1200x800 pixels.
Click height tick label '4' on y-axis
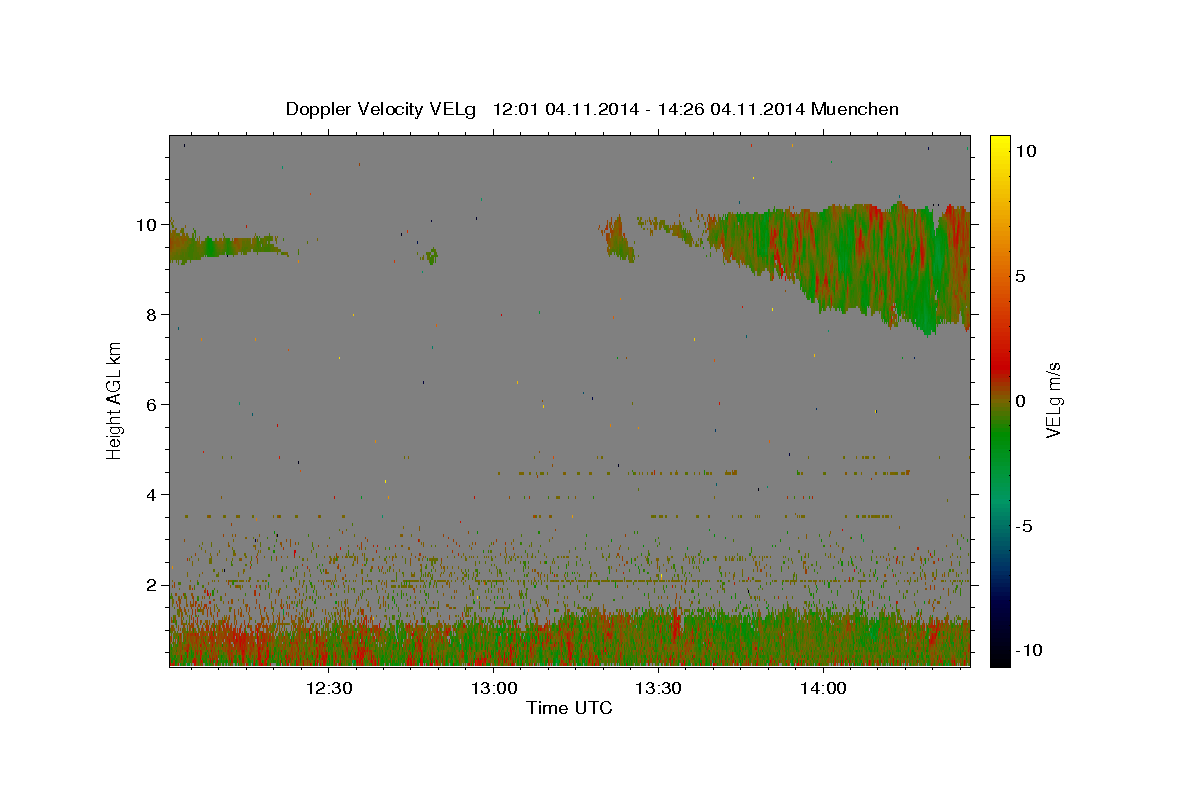151,494
